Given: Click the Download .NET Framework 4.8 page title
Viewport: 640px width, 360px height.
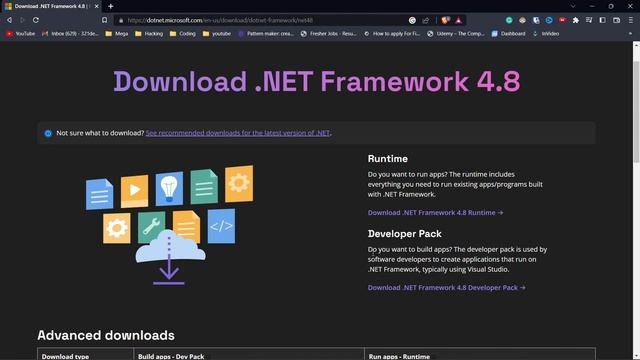Looking at the screenshot, I should click(x=317, y=81).
